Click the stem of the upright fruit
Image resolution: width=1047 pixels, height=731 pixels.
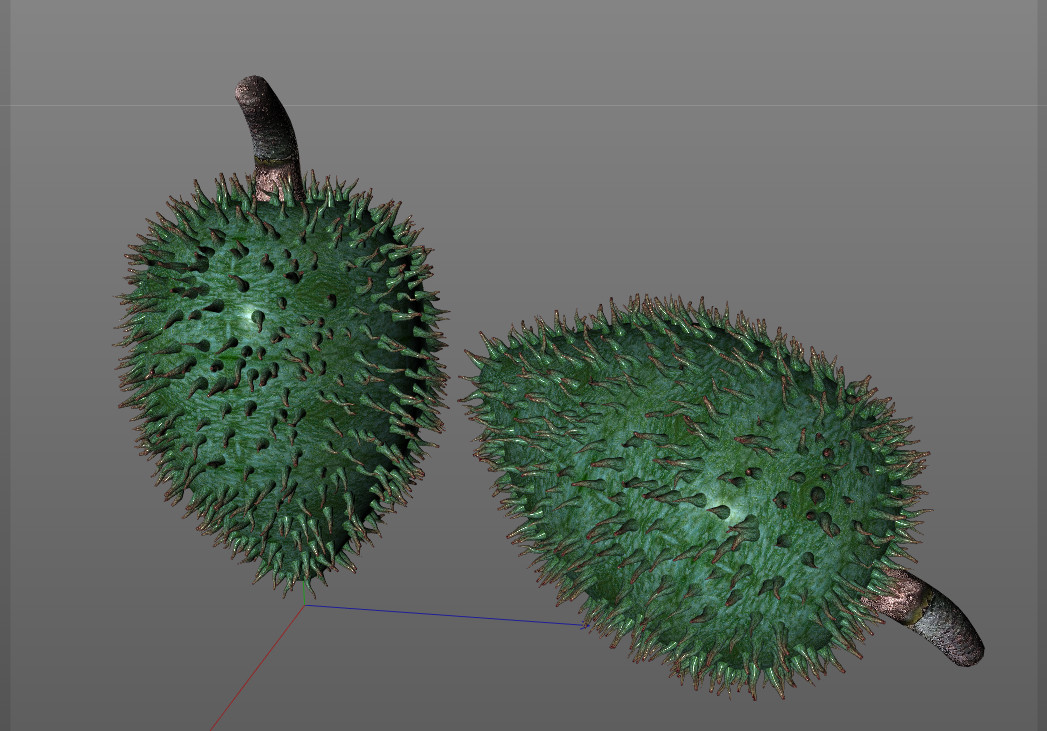[x=272, y=137]
